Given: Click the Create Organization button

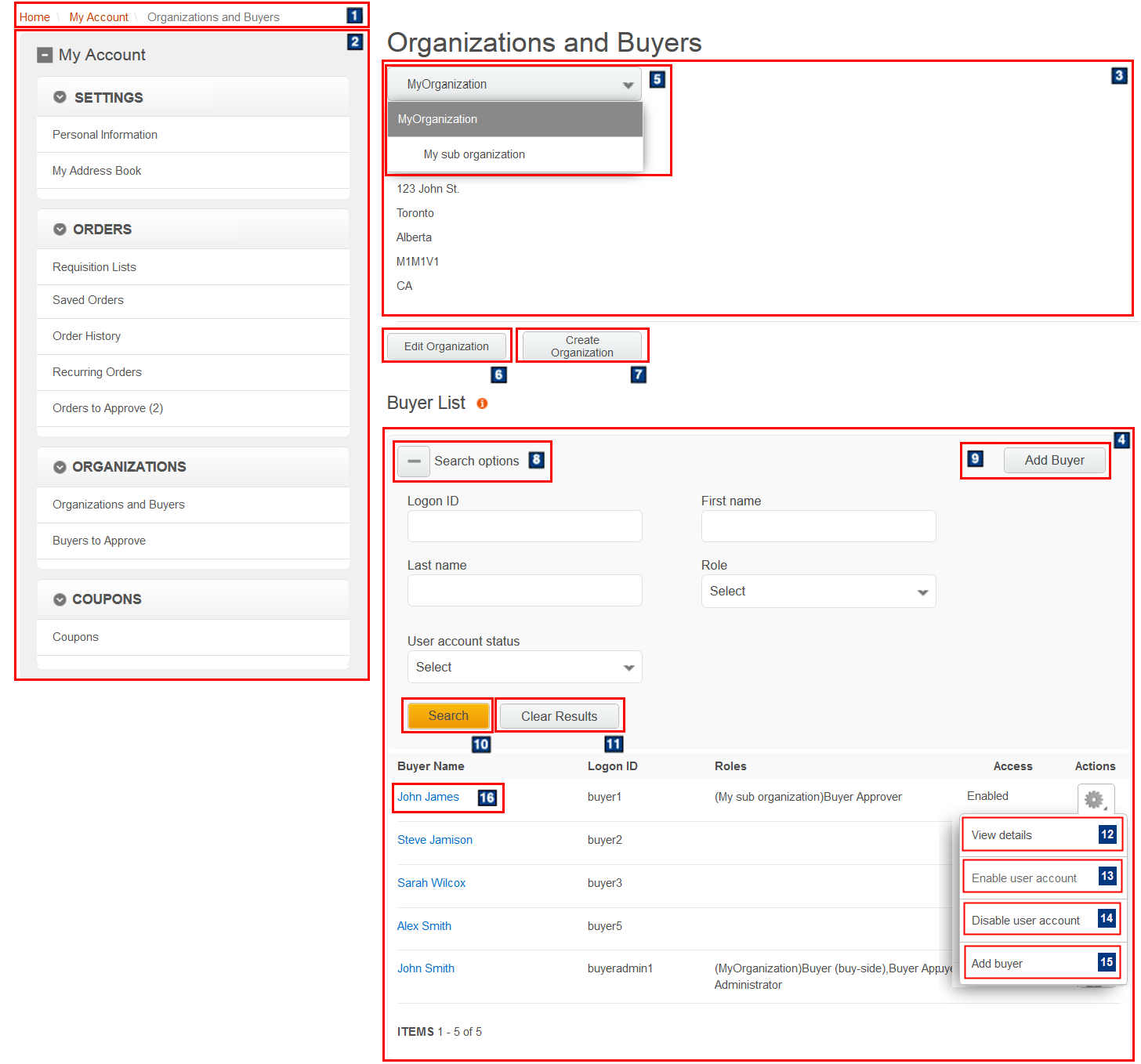Looking at the screenshot, I should [x=581, y=346].
